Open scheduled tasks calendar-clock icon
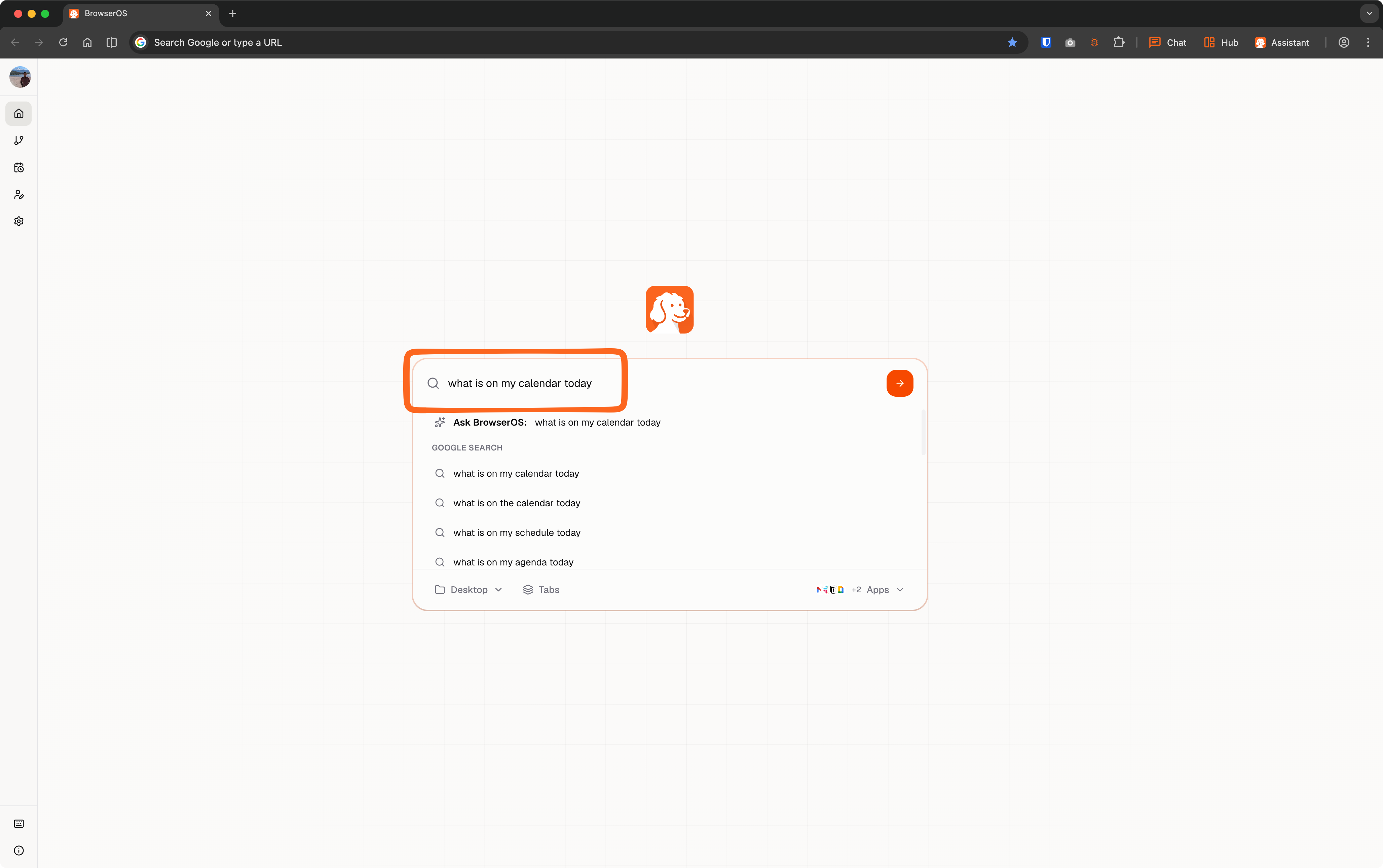The width and height of the screenshot is (1383, 868). click(x=19, y=168)
